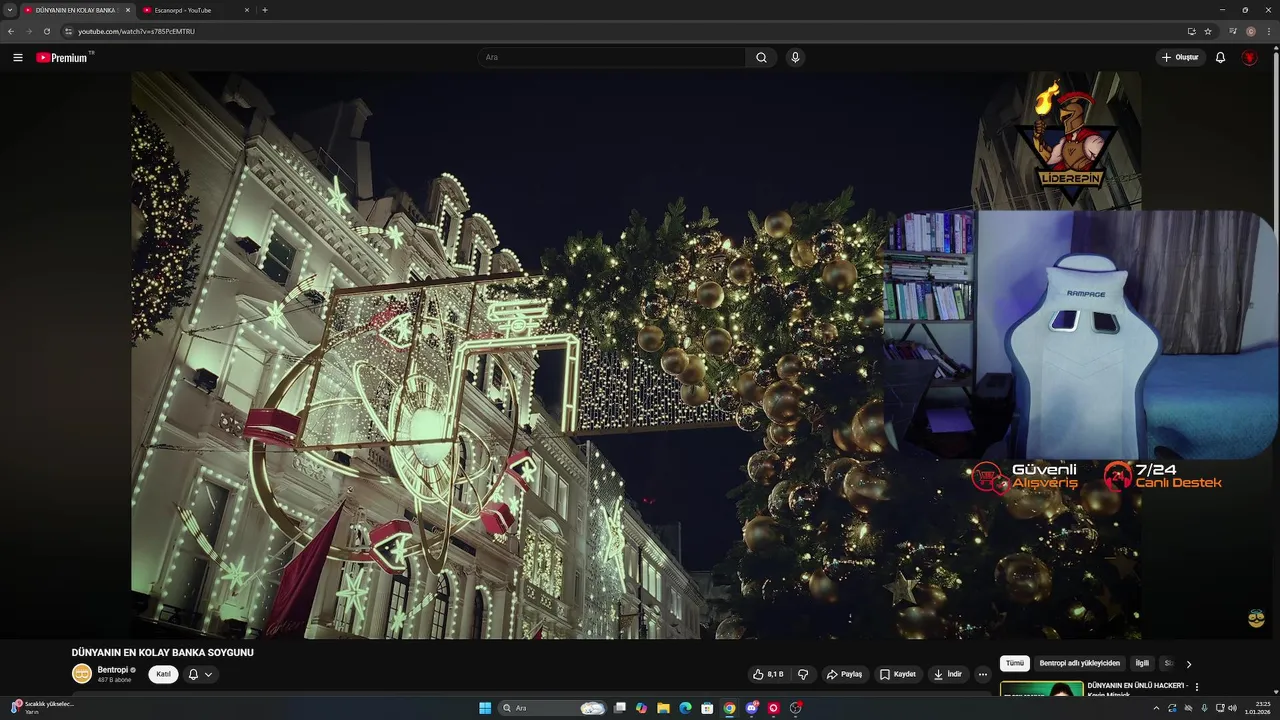Click the video player area

[x=636, y=355]
